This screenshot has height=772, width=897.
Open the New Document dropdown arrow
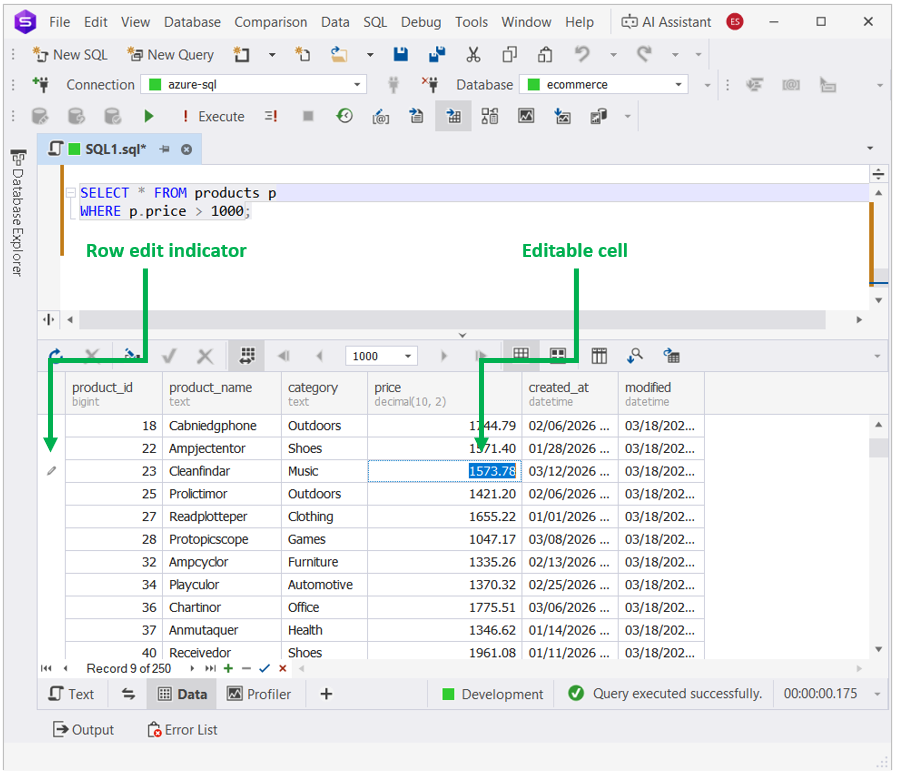pos(272,55)
